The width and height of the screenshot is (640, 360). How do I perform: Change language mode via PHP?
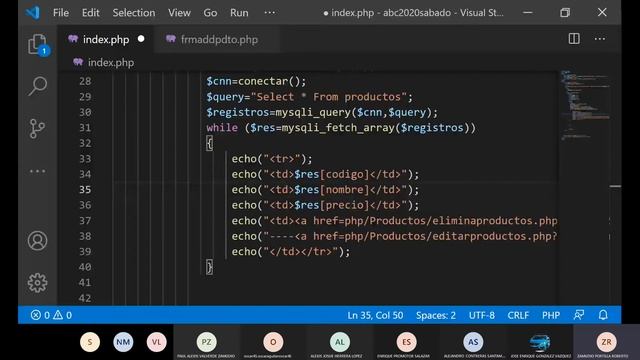click(x=551, y=315)
